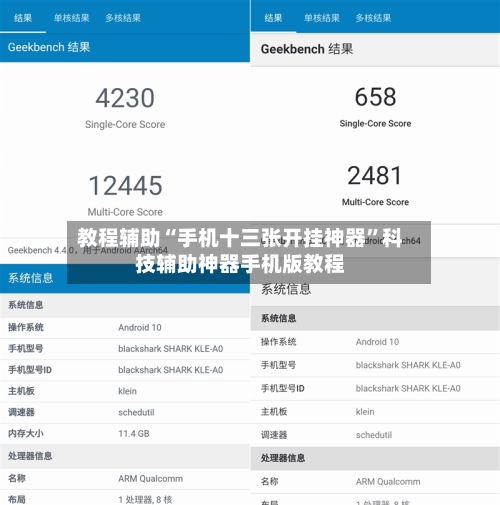Switch to 多核结果 tab in left screenshot
Image resolution: width=500 pixels, height=505 pixels.
pyautogui.click(x=123, y=18)
